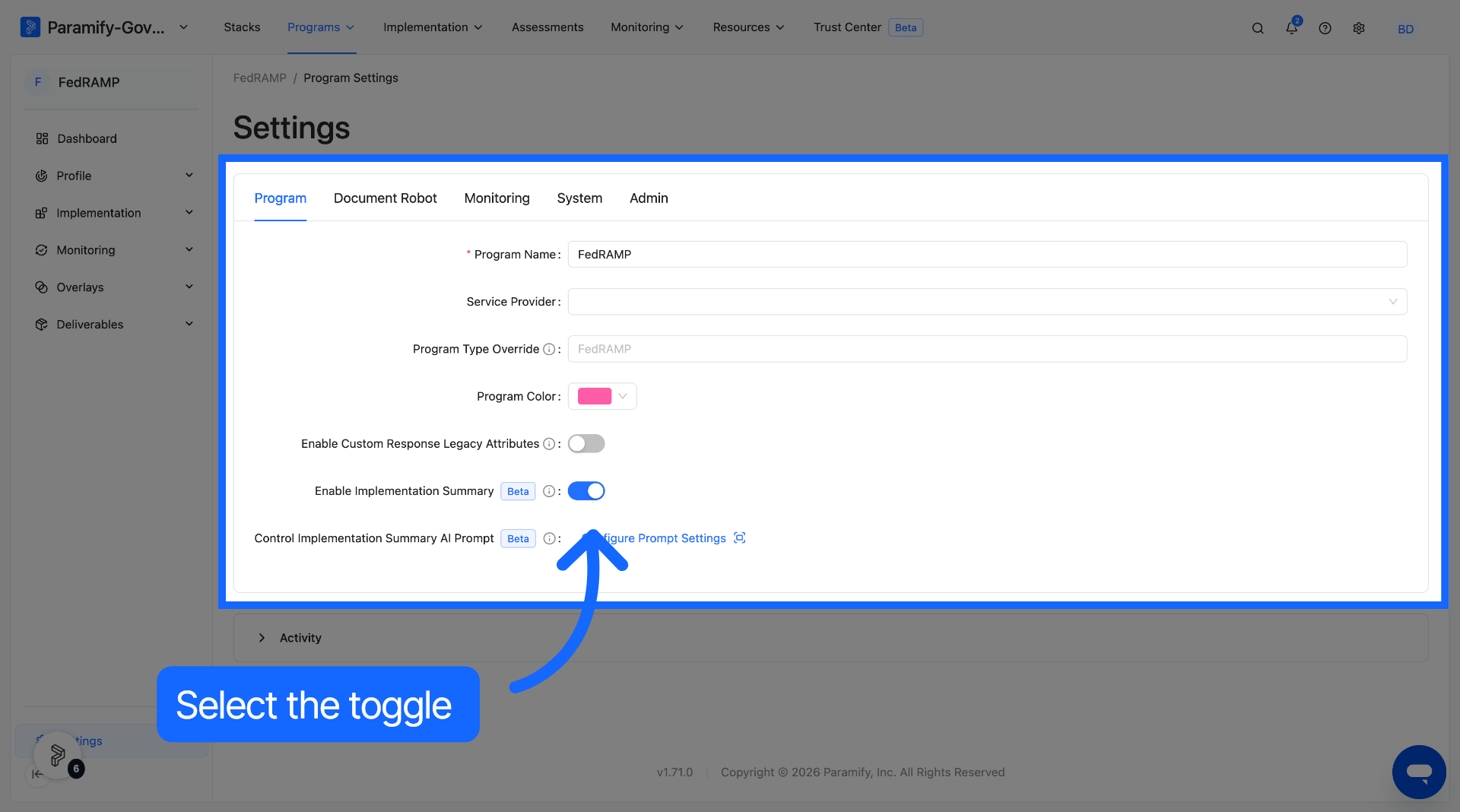The height and width of the screenshot is (812, 1460).
Task: Open Stacks in the top navigation
Action: click(x=242, y=27)
